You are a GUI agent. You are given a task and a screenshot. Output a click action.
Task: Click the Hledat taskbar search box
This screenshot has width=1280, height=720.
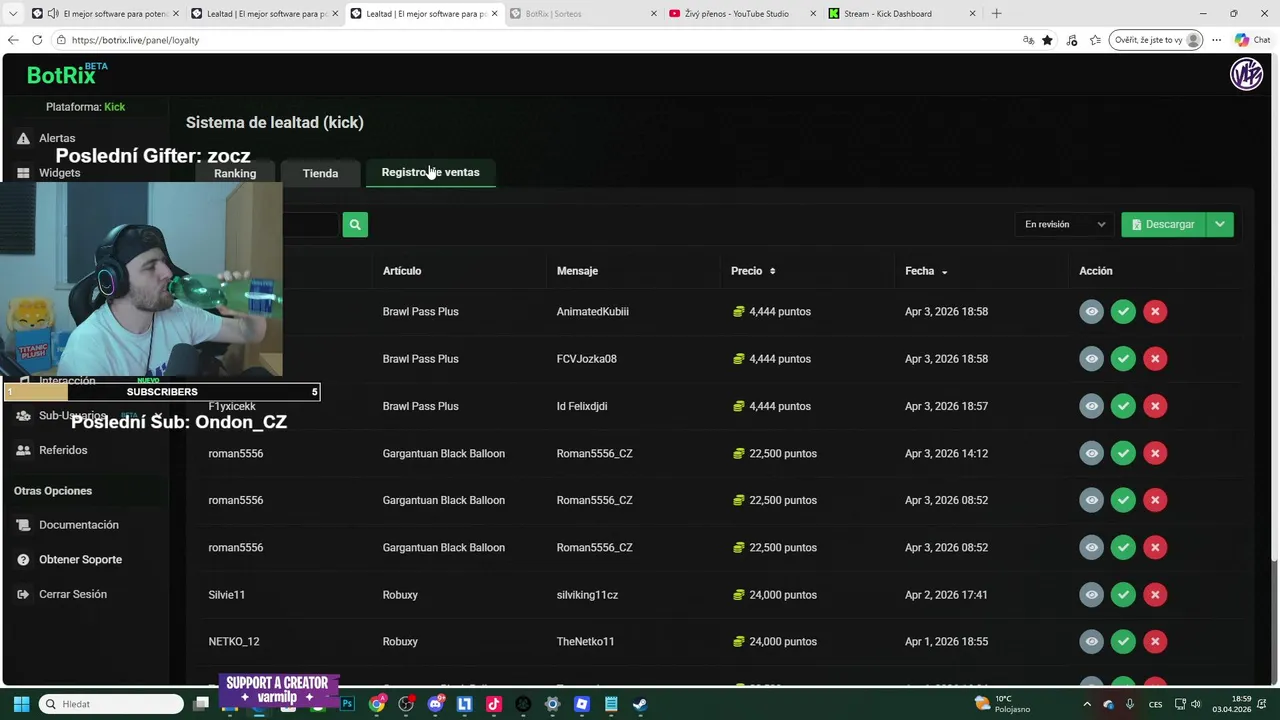(x=112, y=704)
